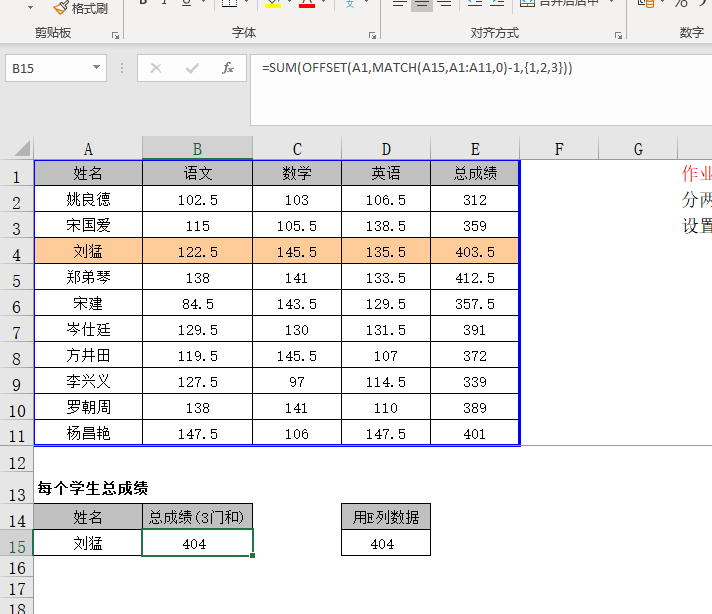712x614 pixels.
Task: Click the center-align icon in the alignment group
Action: 422,5
